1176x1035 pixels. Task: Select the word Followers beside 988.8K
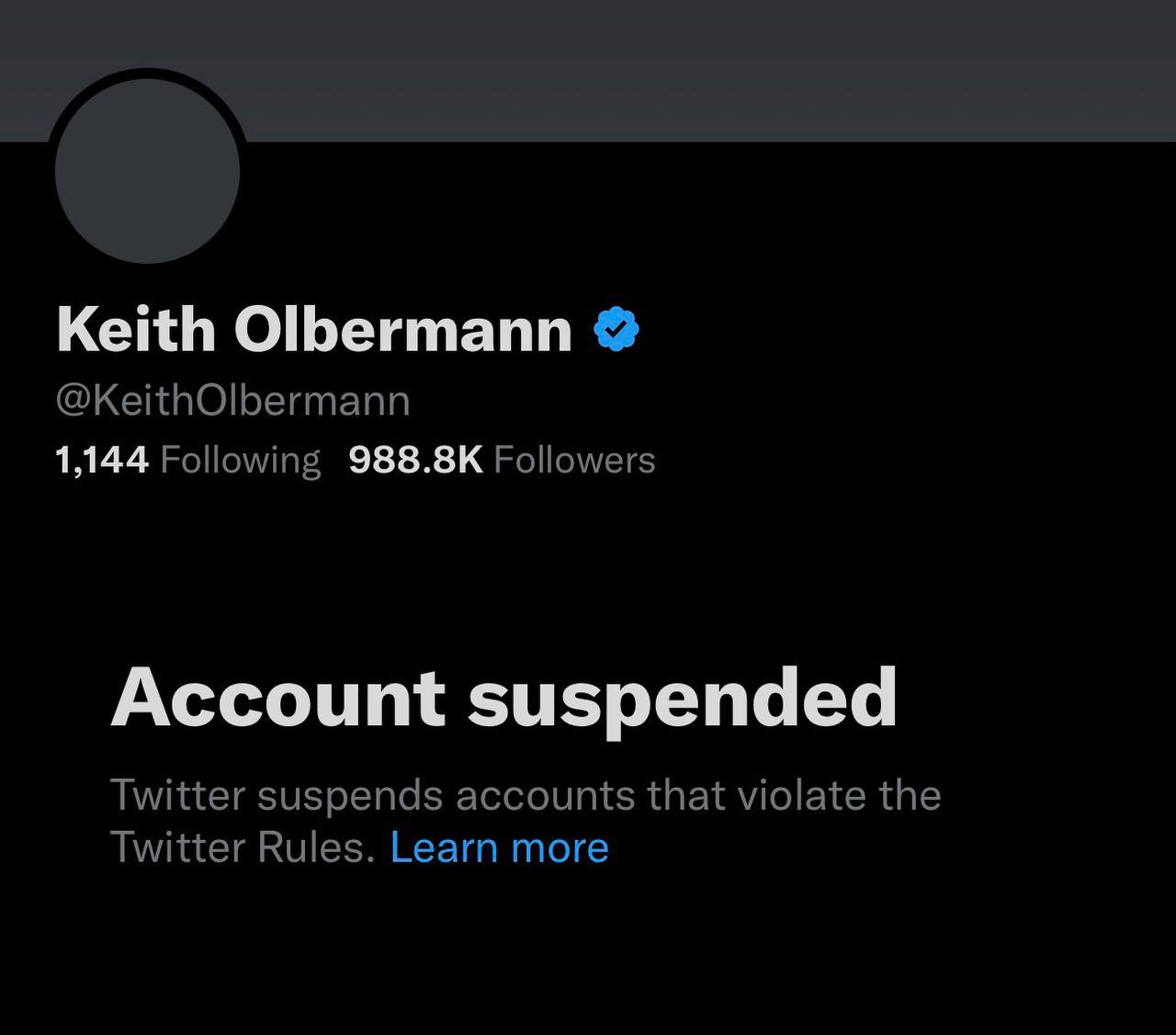point(575,460)
